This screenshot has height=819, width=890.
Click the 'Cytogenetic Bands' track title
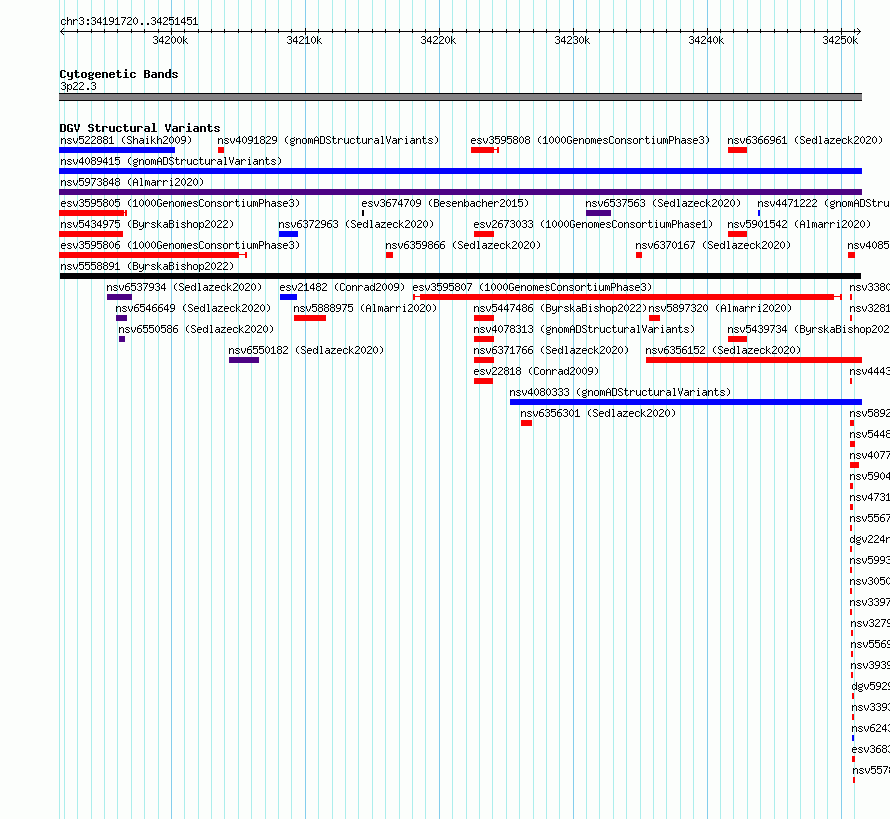pyautogui.click(x=119, y=74)
